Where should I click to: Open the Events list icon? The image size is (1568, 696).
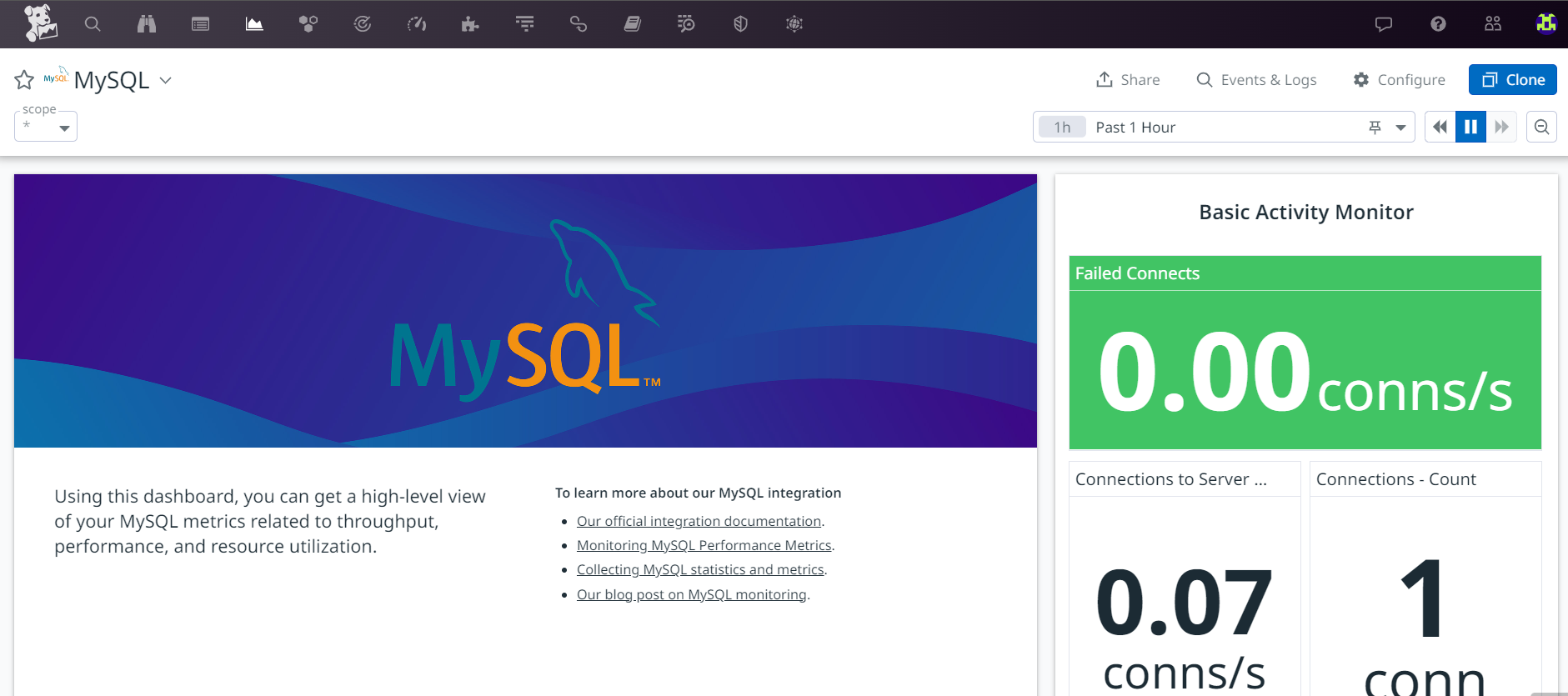coord(201,24)
